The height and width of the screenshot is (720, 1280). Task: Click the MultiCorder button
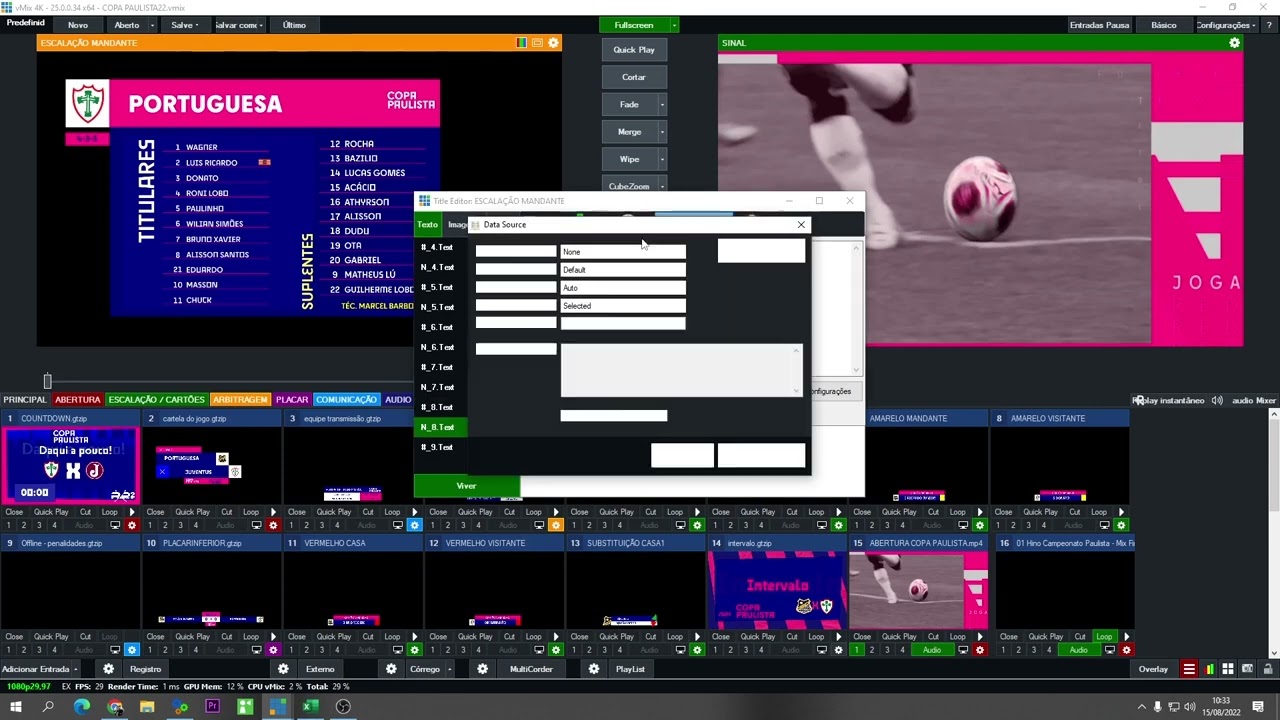(531, 669)
